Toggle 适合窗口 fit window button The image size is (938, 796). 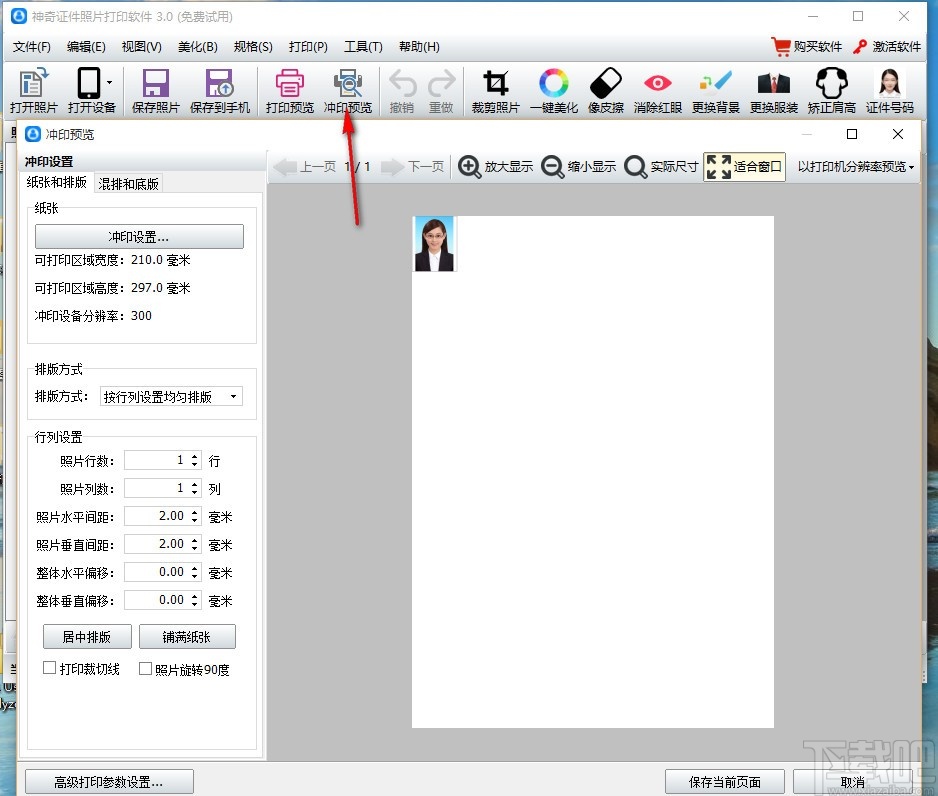pyautogui.click(x=744, y=166)
